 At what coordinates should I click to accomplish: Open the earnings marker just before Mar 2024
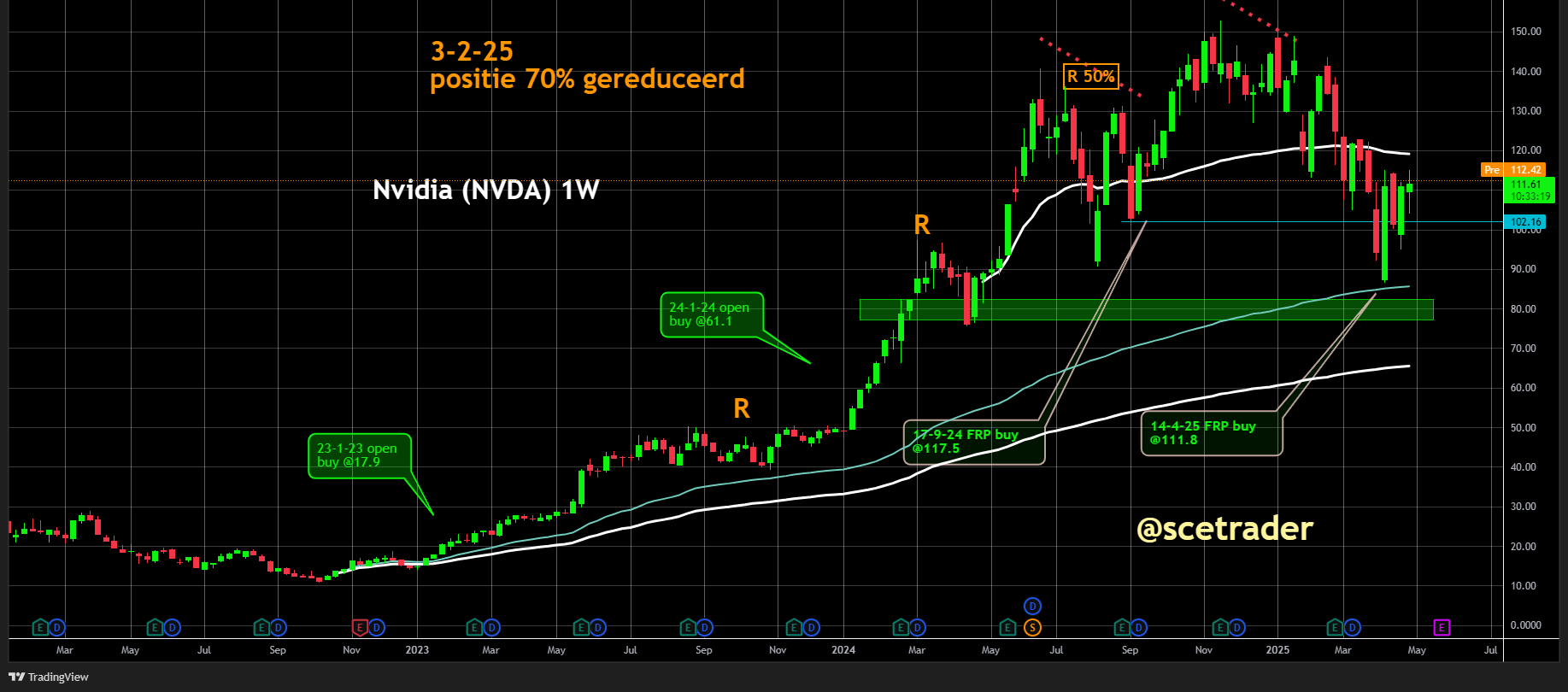[900, 628]
